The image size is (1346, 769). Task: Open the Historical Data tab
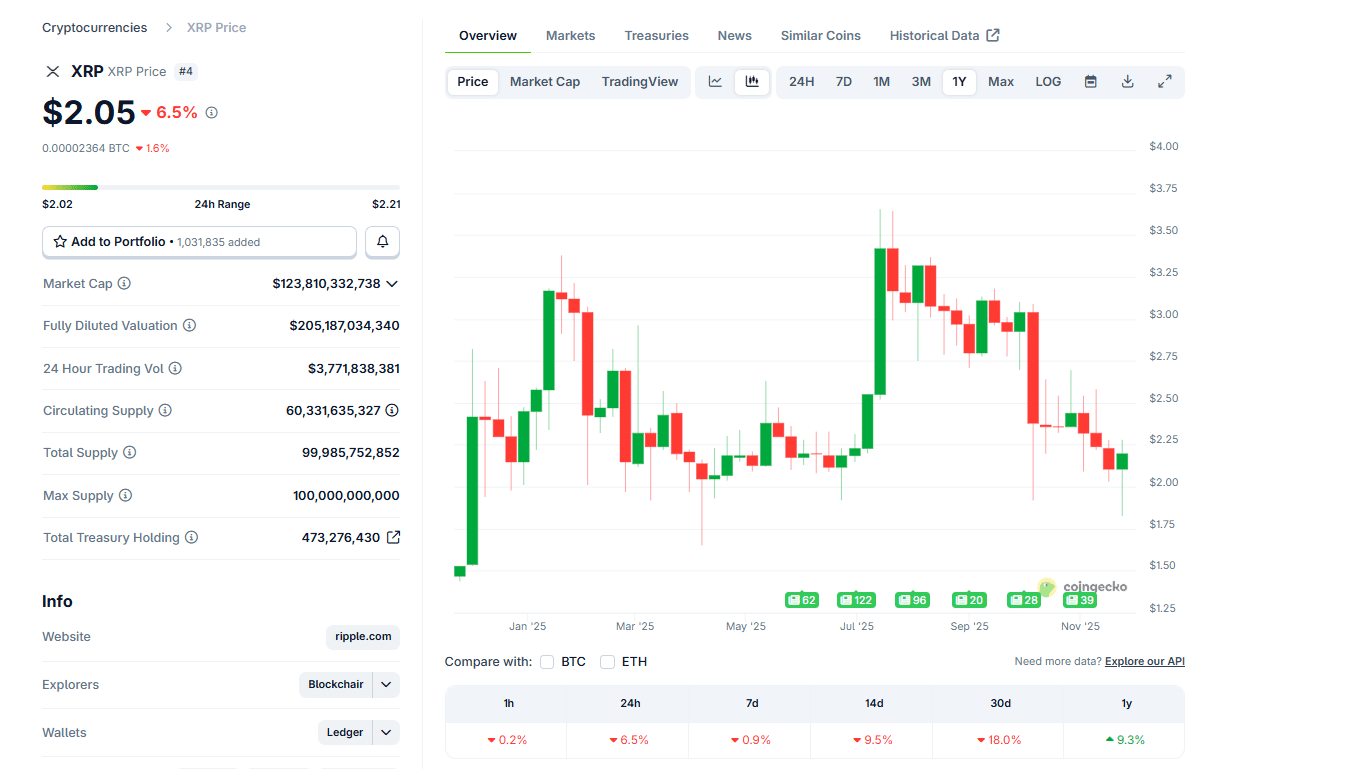(934, 35)
